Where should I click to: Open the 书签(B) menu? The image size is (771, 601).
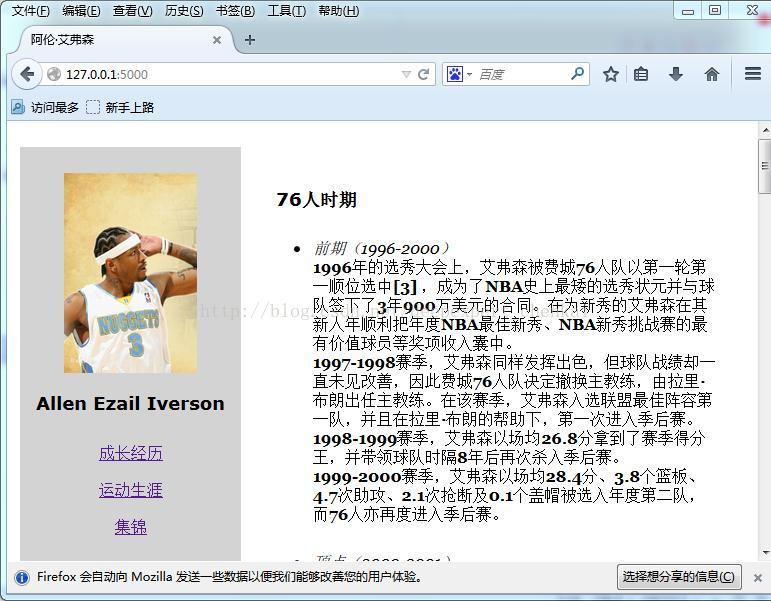tap(235, 10)
